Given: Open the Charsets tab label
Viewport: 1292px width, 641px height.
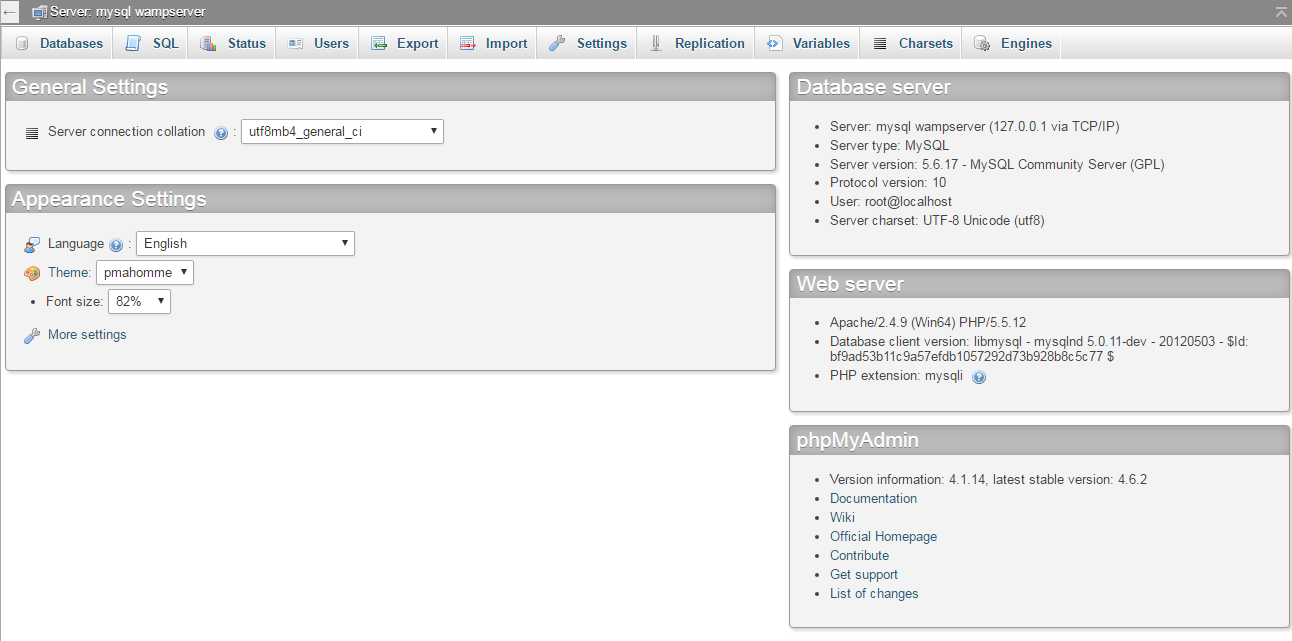Looking at the screenshot, I should coord(926,43).
